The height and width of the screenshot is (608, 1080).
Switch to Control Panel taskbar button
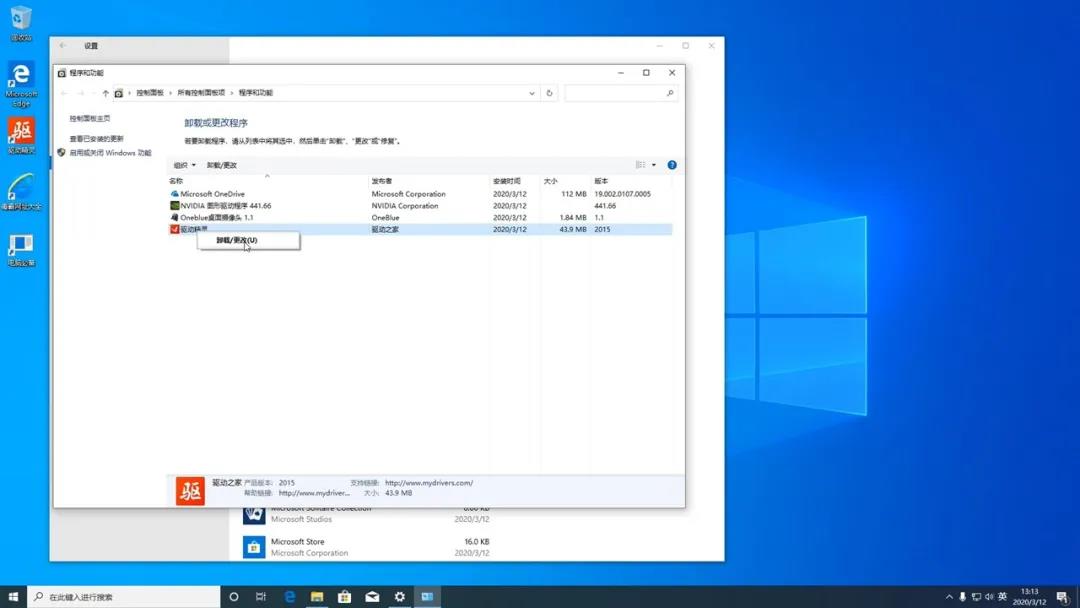coord(427,597)
